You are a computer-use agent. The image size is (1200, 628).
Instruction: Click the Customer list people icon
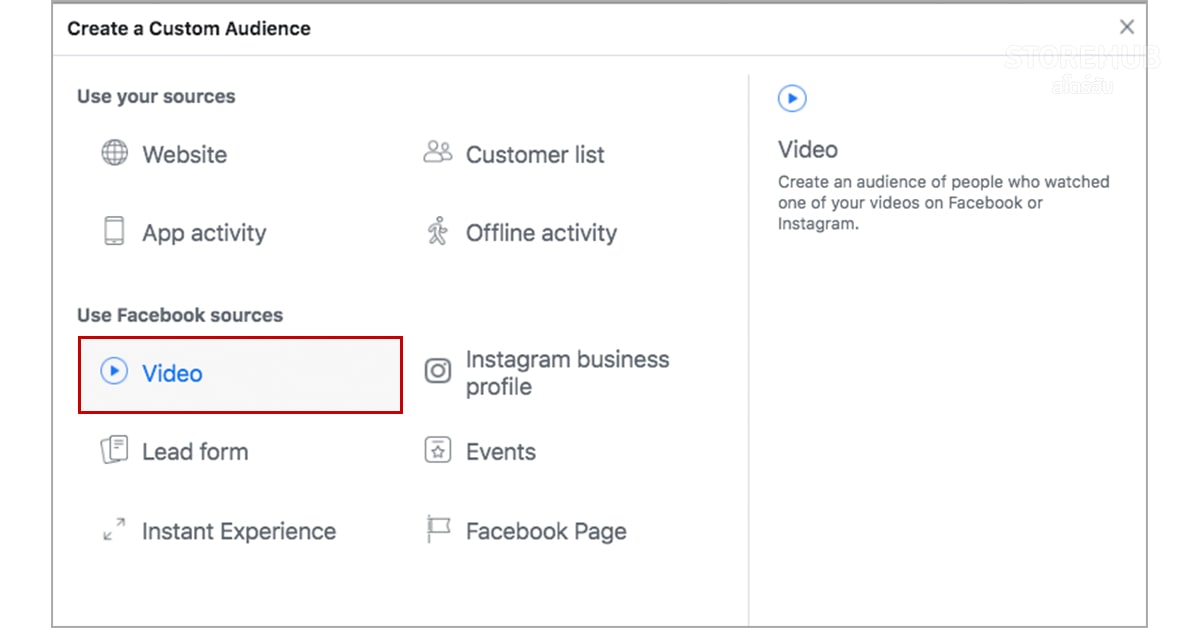[x=437, y=152]
